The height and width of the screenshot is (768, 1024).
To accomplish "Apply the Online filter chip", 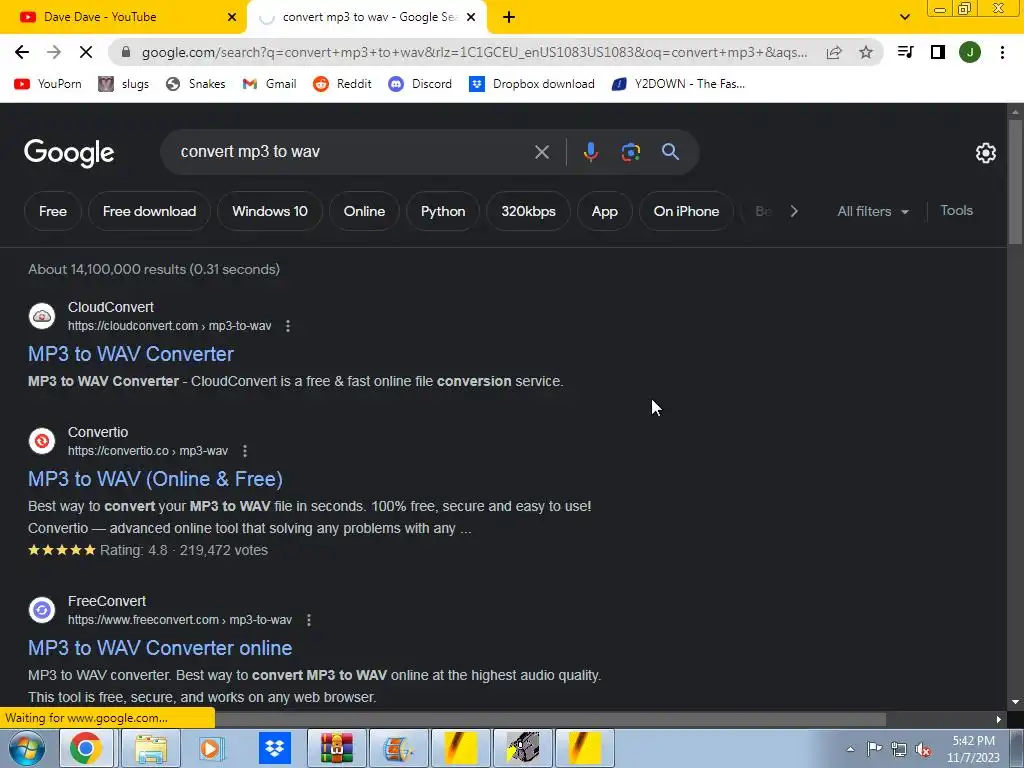I will tap(364, 211).
